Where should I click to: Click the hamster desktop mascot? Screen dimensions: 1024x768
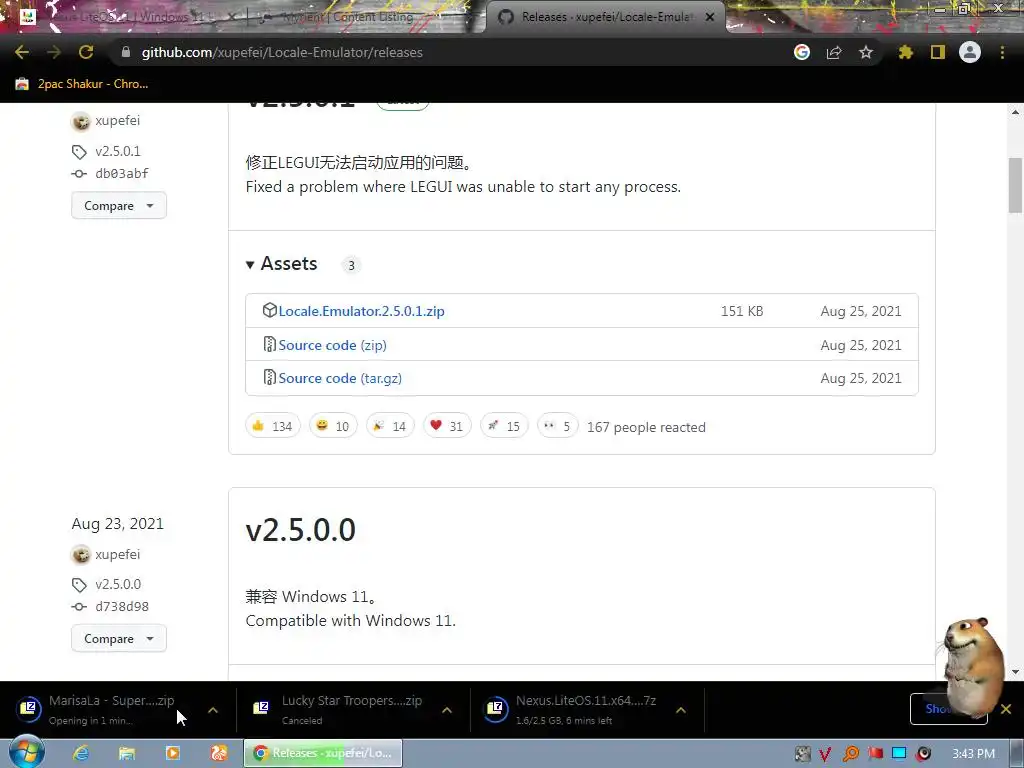[973, 667]
